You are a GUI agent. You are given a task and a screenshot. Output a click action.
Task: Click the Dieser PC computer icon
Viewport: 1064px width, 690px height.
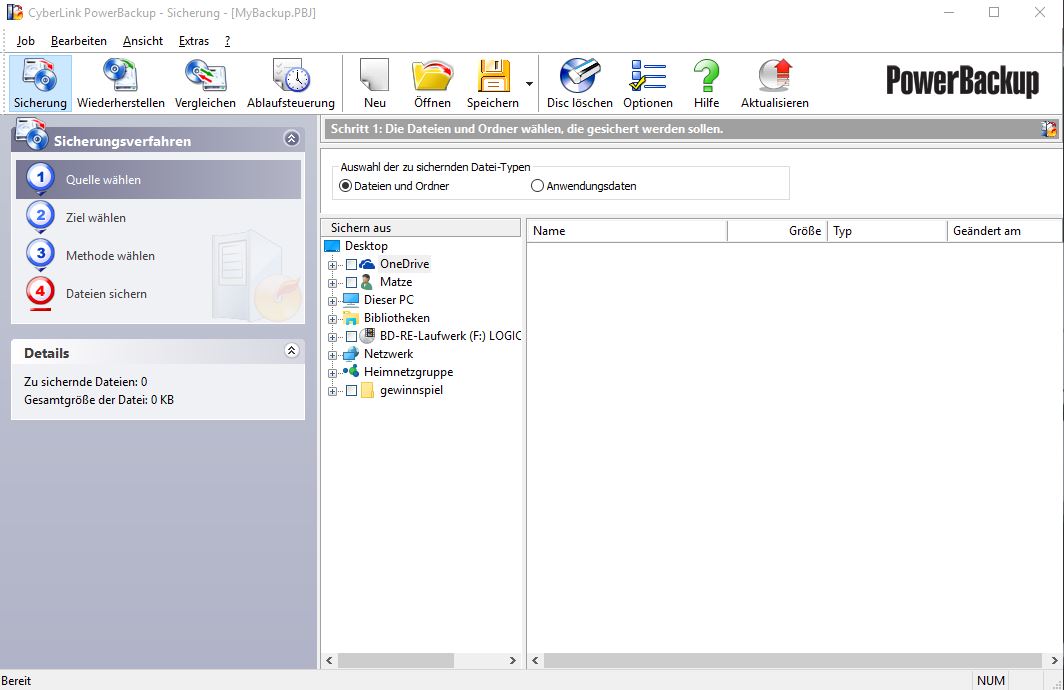351,299
